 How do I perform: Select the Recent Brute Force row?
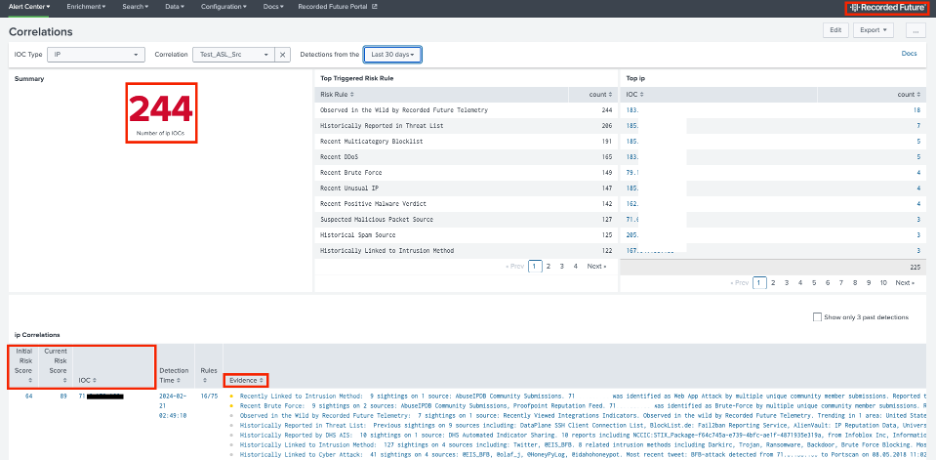coord(466,172)
